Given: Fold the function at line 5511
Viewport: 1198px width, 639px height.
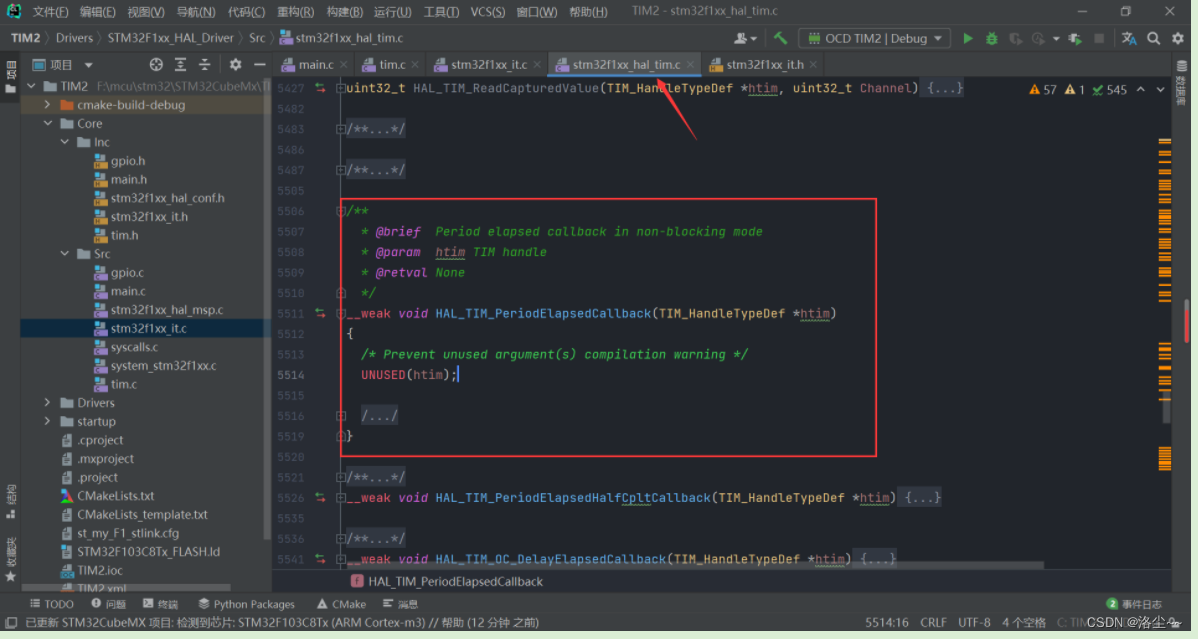Looking at the screenshot, I should pos(341,313).
